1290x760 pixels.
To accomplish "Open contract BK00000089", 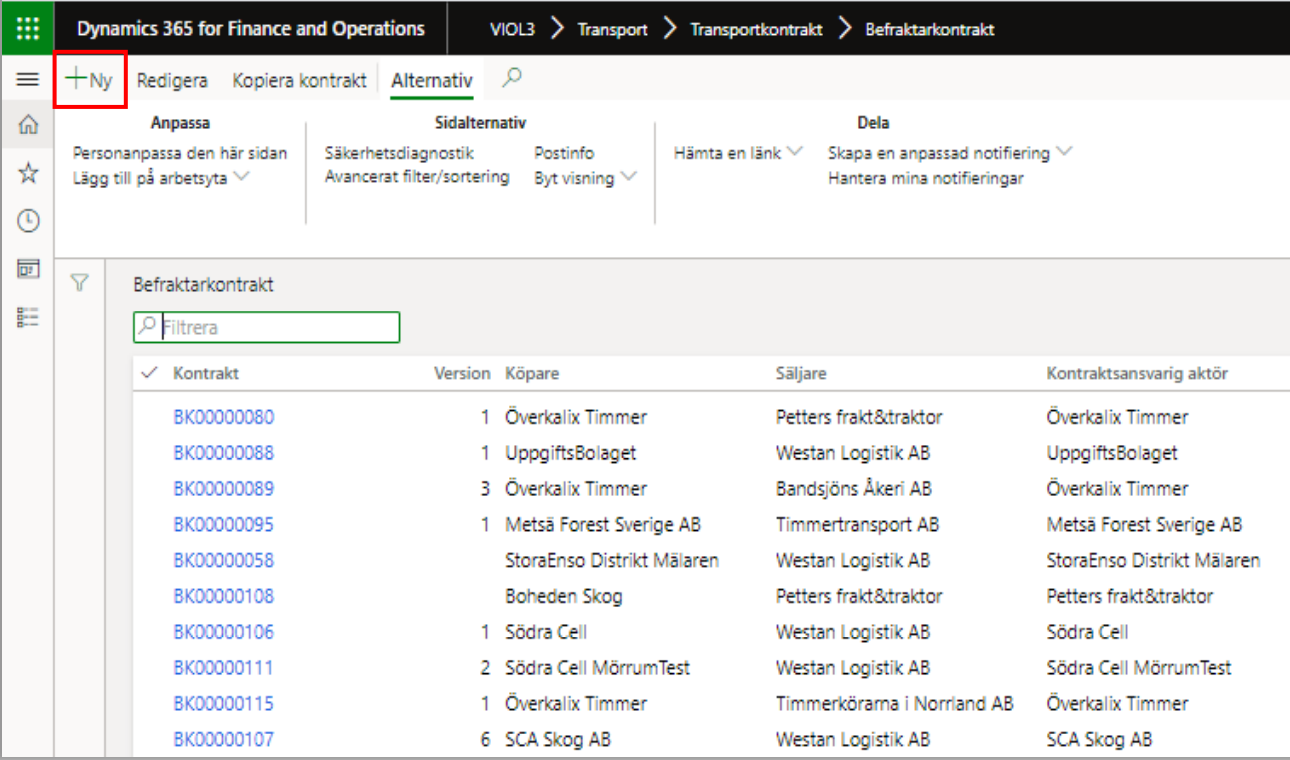I will click(223, 489).
